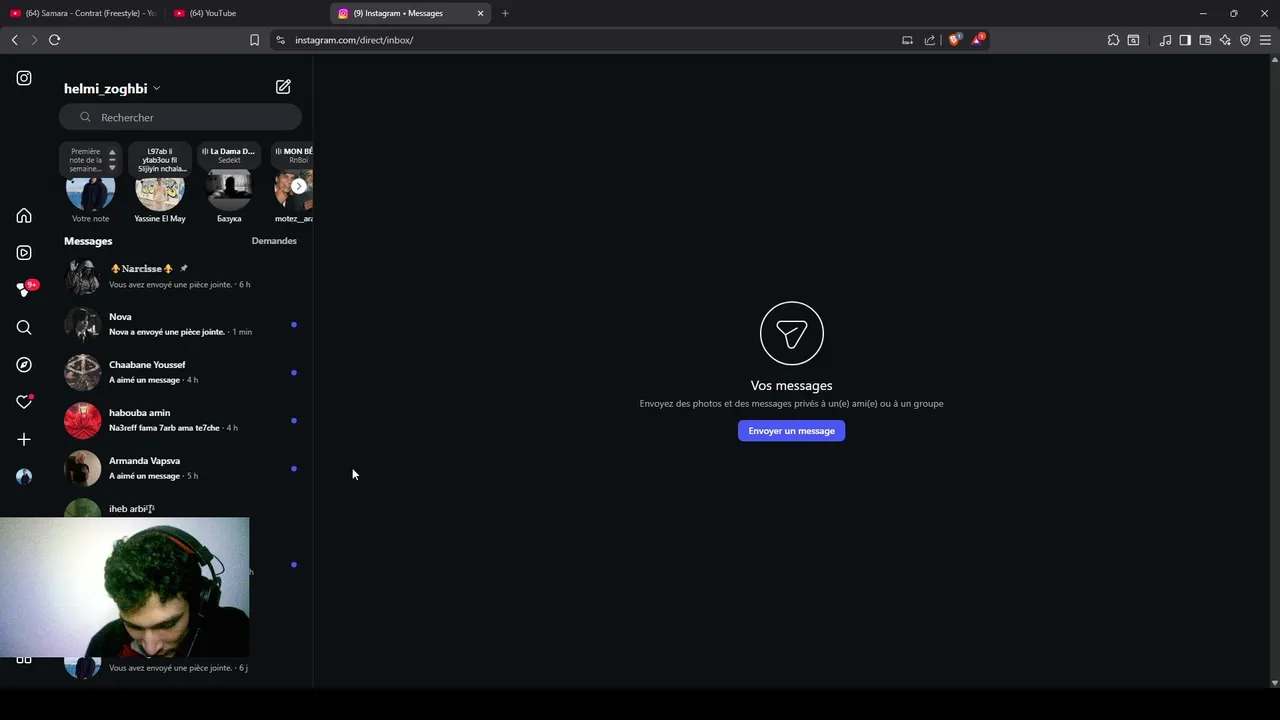Open the sidebar Search magnifier

click(x=24, y=328)
